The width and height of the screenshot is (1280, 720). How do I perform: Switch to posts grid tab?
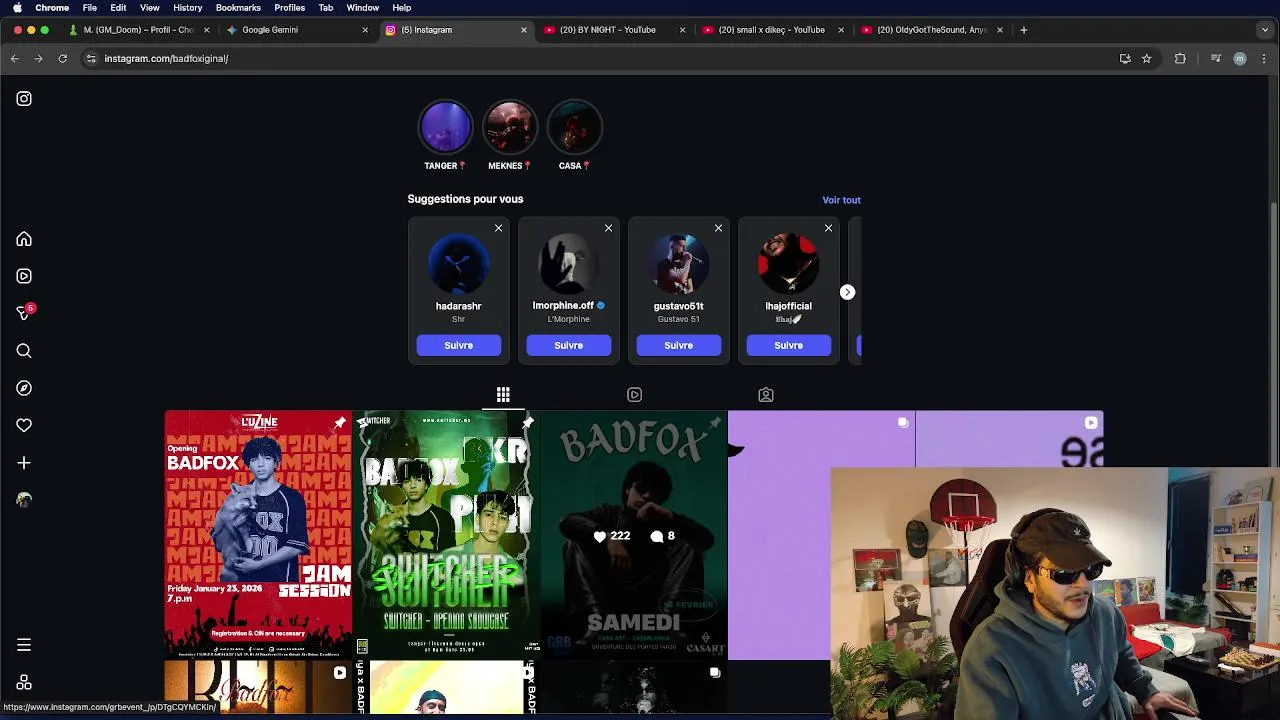pyautogui.click(x=503, y=395)
